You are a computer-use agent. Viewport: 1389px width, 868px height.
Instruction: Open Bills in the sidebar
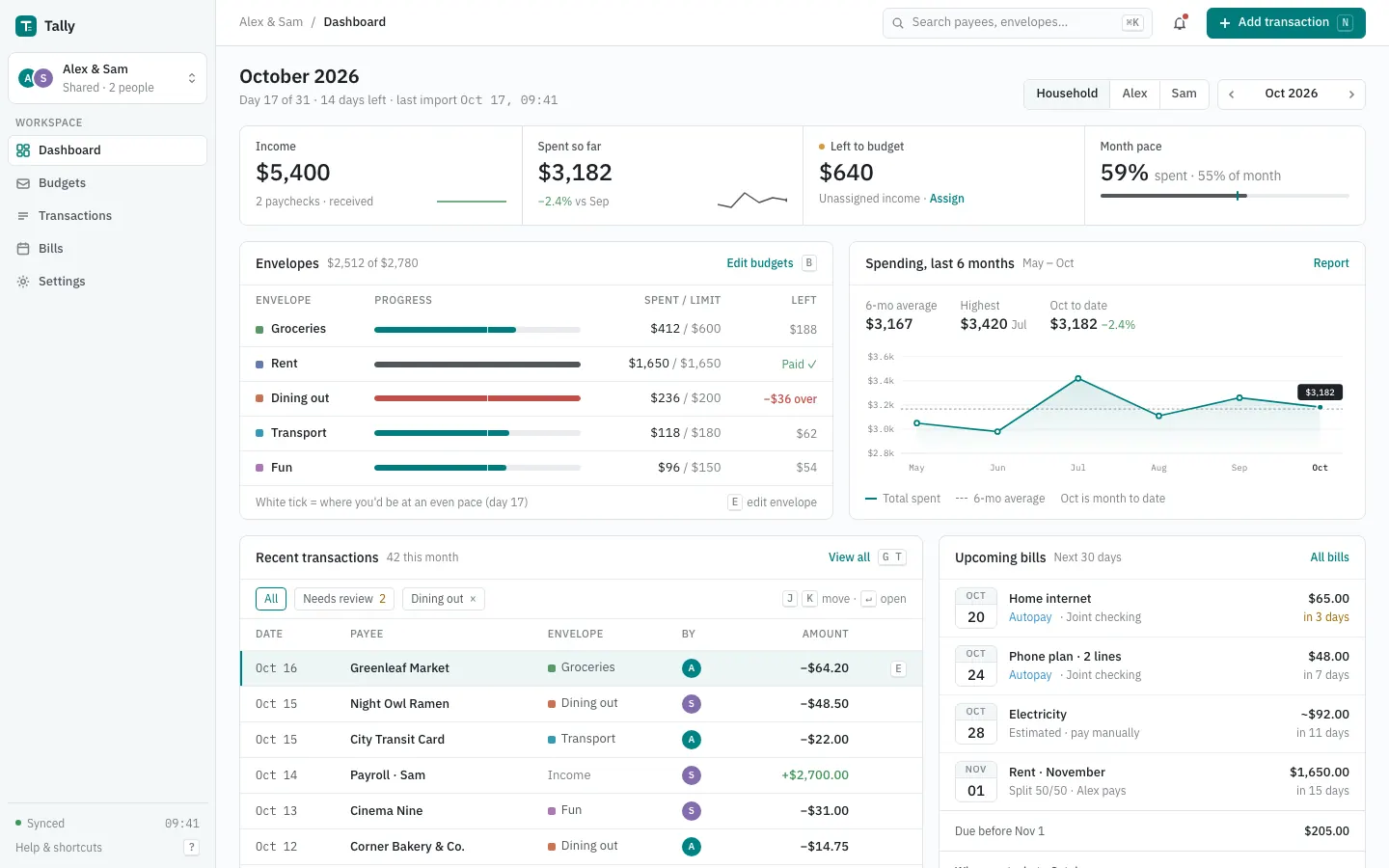click(x=108, y=249)
